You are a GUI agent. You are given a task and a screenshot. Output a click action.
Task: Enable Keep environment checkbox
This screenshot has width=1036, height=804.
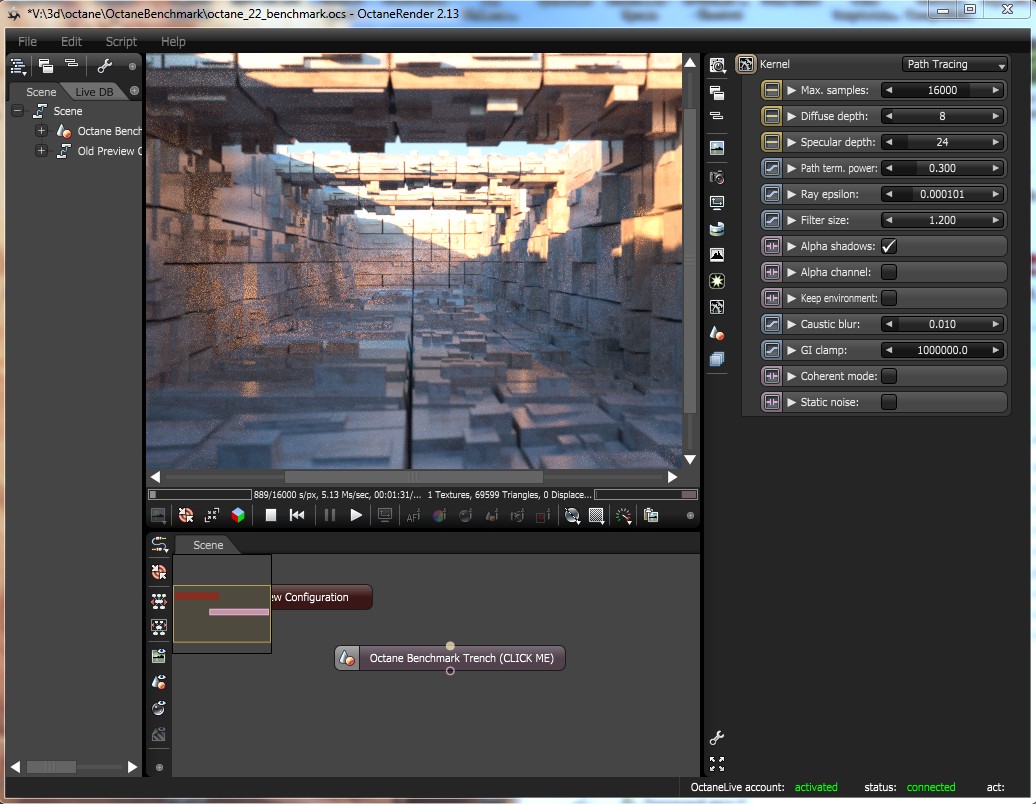889,298
